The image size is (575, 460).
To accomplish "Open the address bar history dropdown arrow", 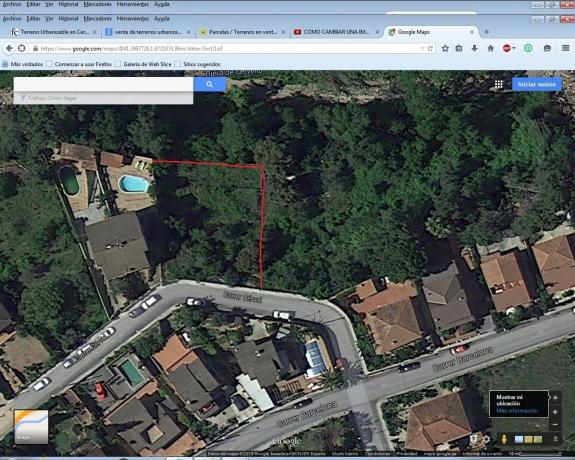I will click(x=422, y=48).
